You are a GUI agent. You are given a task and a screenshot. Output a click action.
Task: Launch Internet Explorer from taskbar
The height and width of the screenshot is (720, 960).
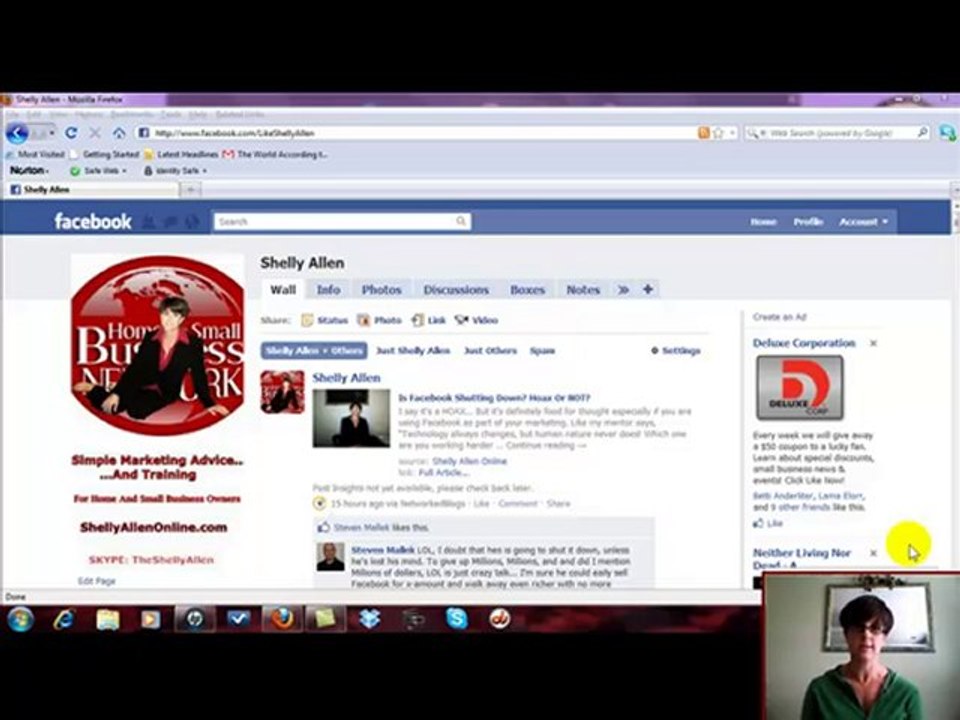[x=64, y=620]
